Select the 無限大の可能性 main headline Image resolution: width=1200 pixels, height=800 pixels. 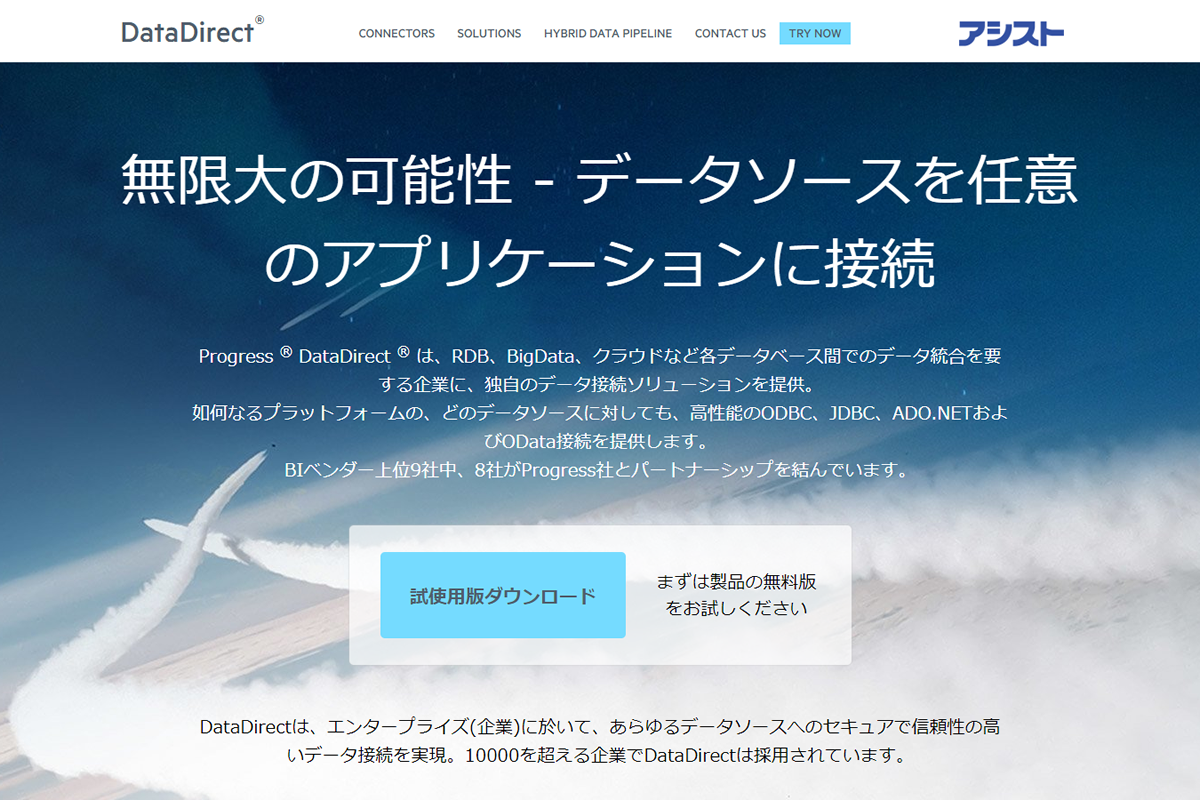600,222
